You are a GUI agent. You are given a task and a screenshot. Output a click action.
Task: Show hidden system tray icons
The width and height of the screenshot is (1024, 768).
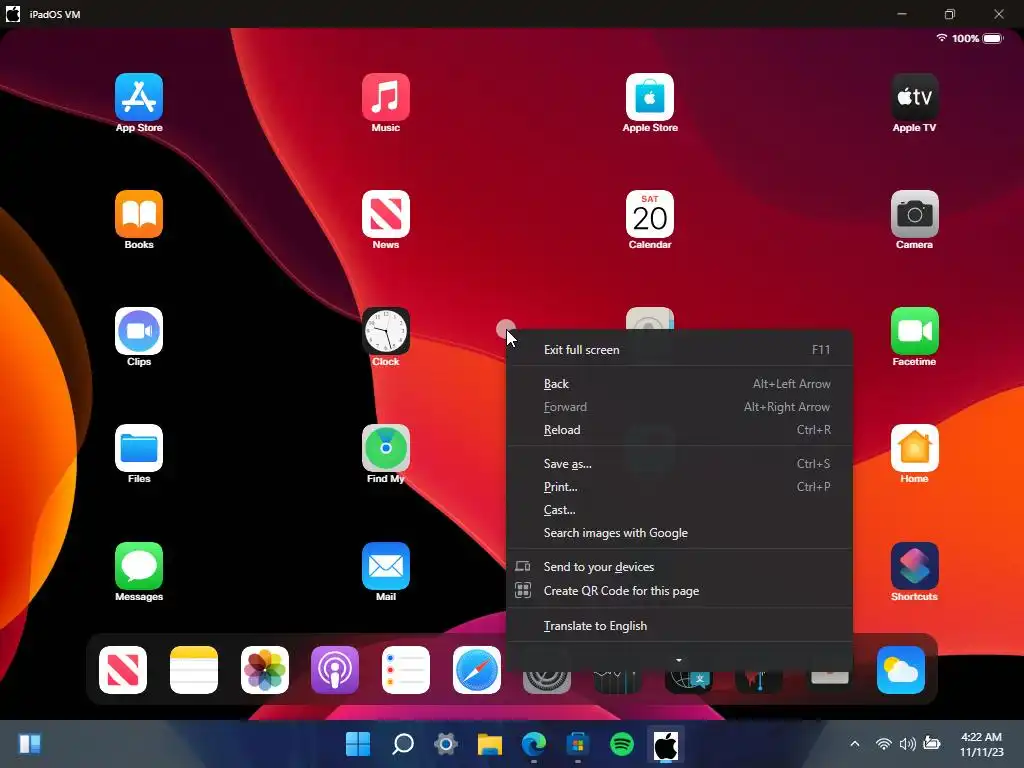854,744
